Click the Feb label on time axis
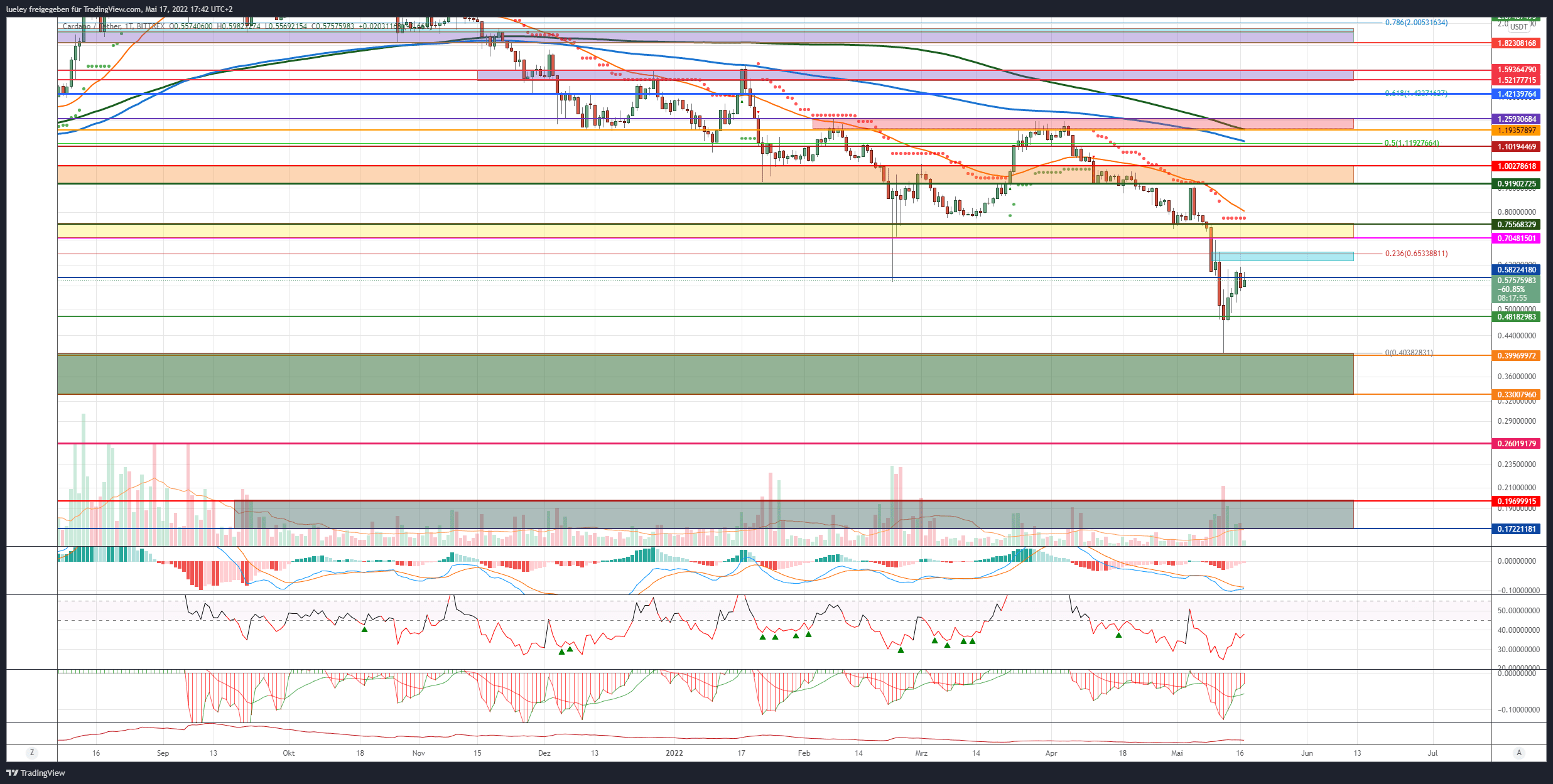Image resolution: width=1553 pixels, height=784 pixels. click(804, 753)
